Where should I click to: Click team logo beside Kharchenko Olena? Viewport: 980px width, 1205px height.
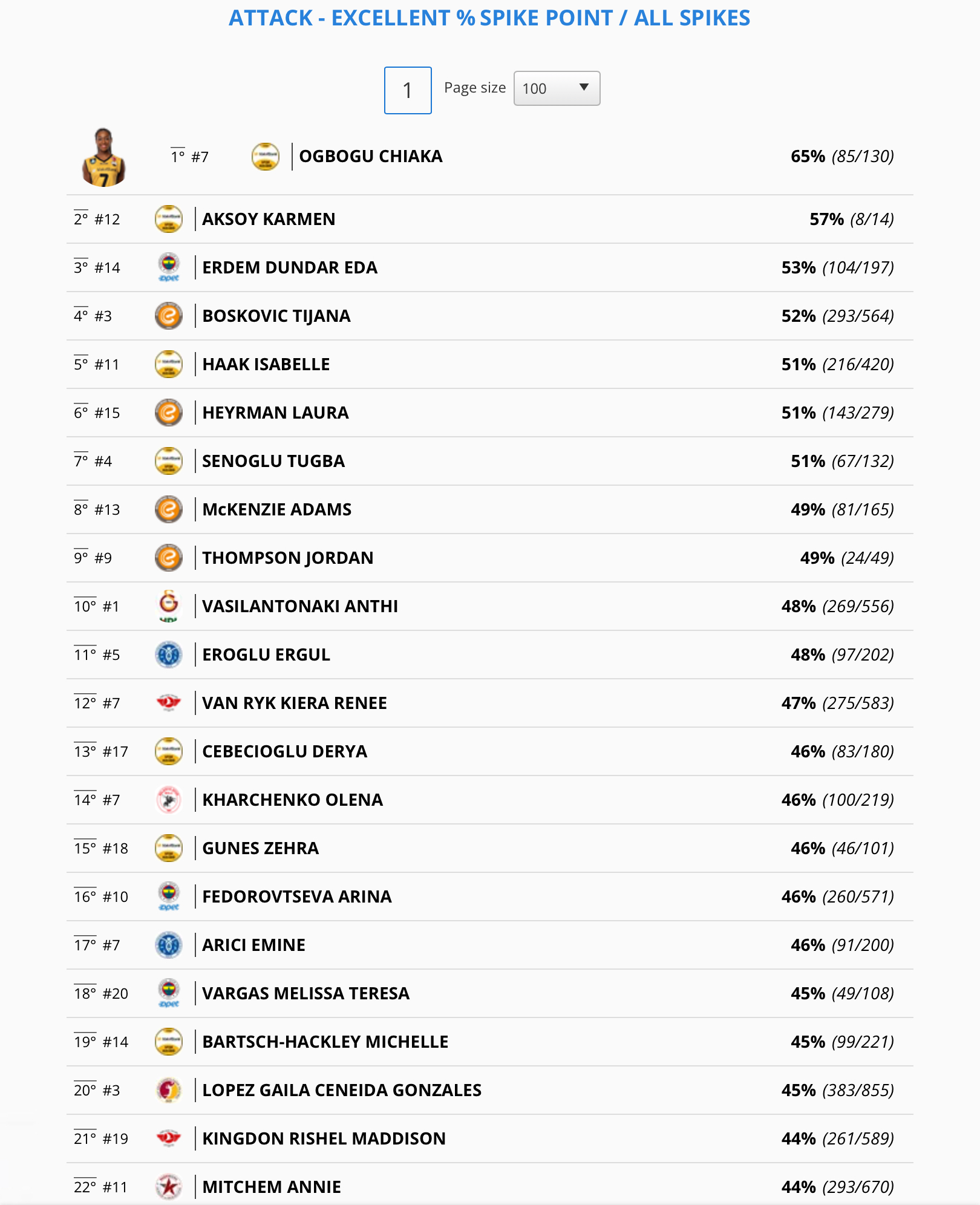[169, 800]
